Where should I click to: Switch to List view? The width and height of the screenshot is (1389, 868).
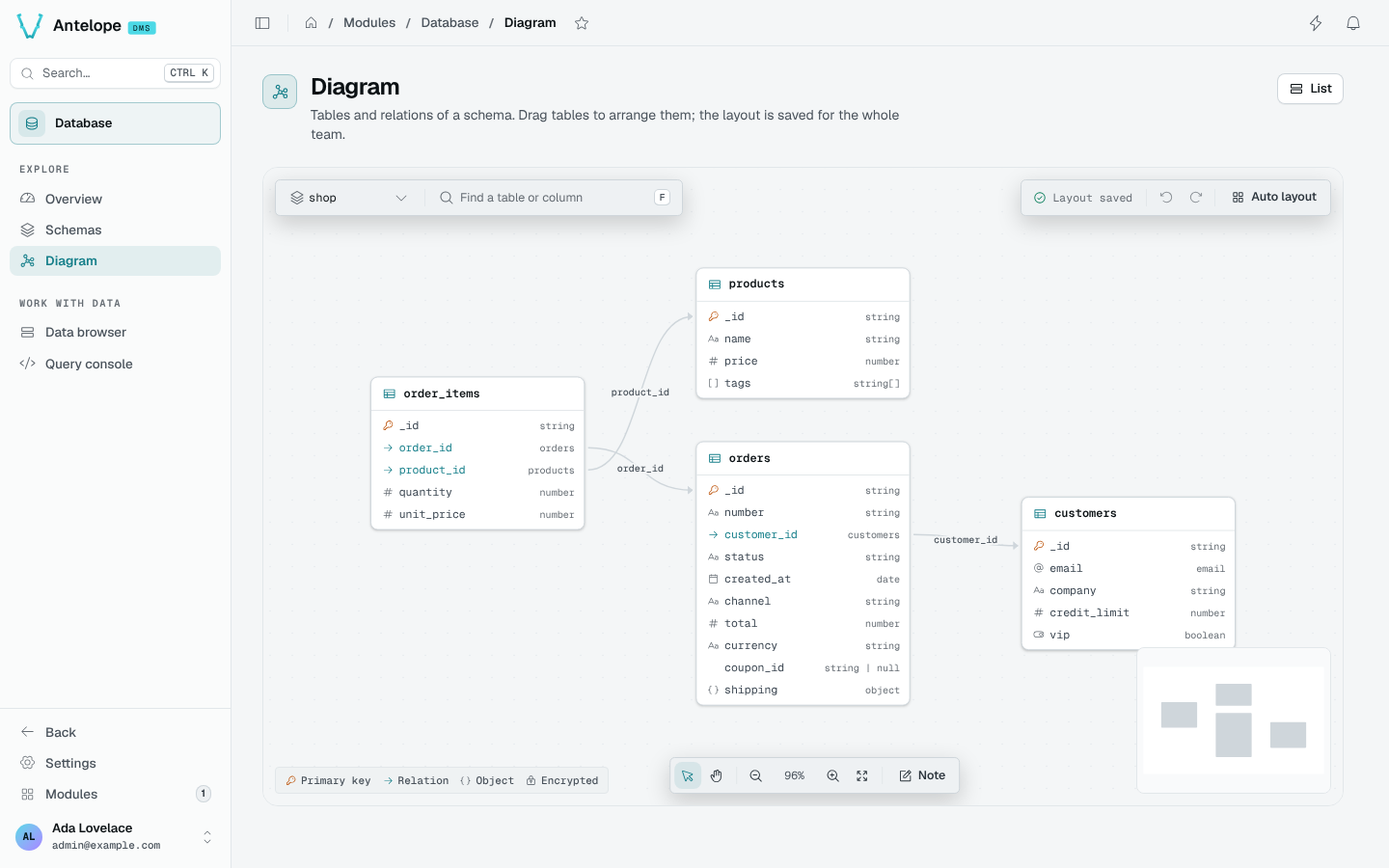[1310, 89]
